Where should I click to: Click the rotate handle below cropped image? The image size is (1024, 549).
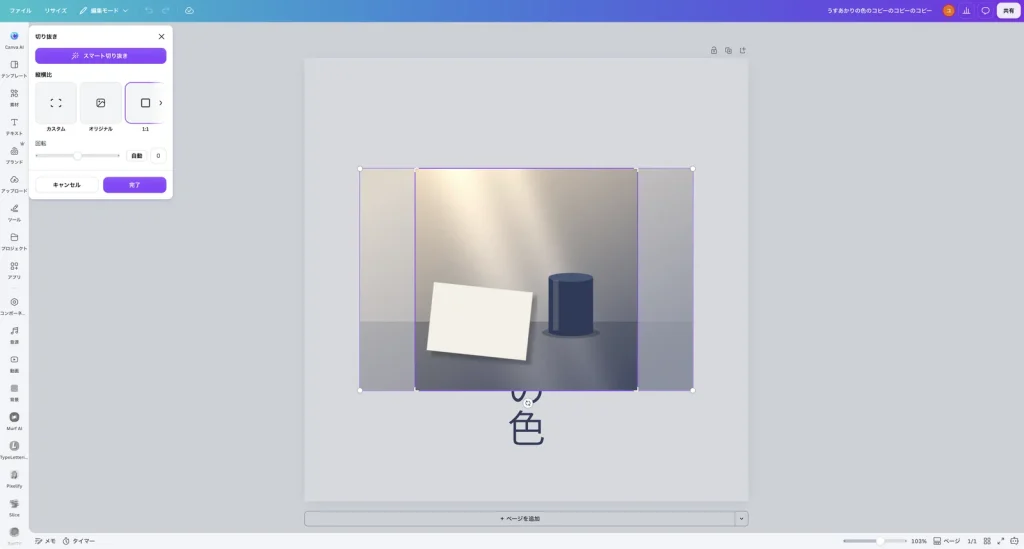click(x=528, y=403)
